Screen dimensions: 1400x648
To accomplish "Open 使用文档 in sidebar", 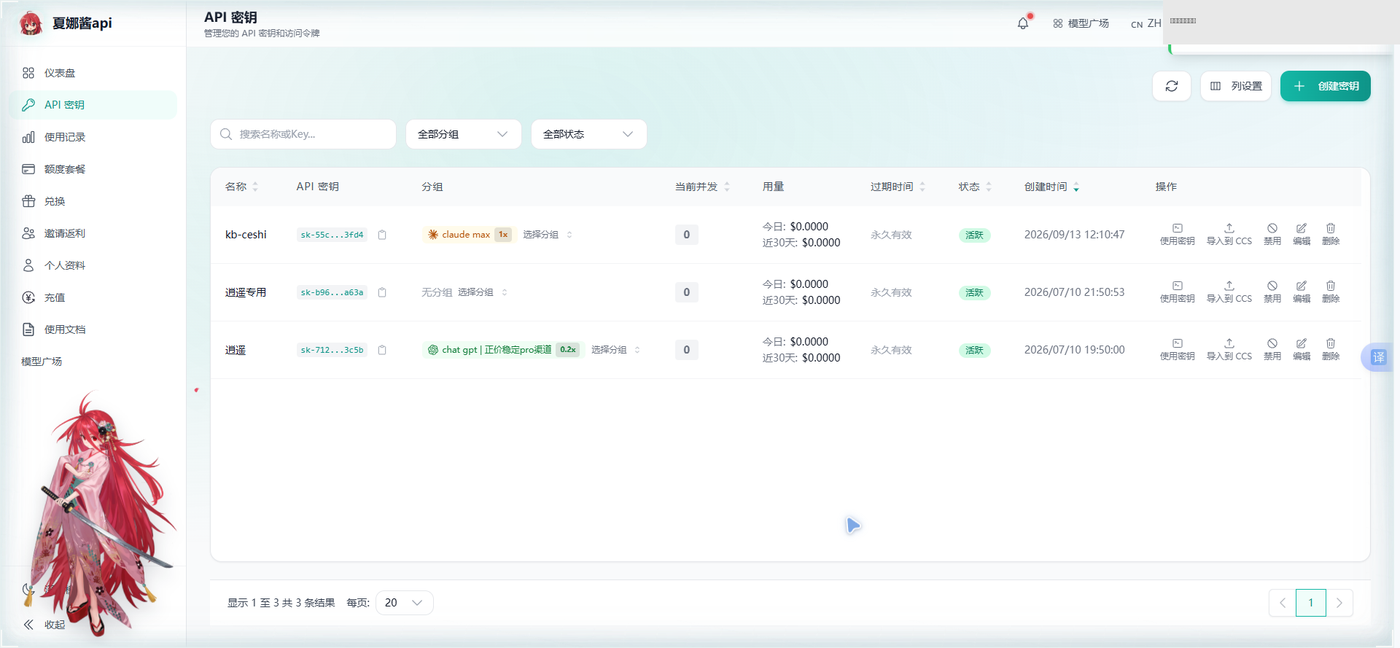I will (x=94, y=329).
